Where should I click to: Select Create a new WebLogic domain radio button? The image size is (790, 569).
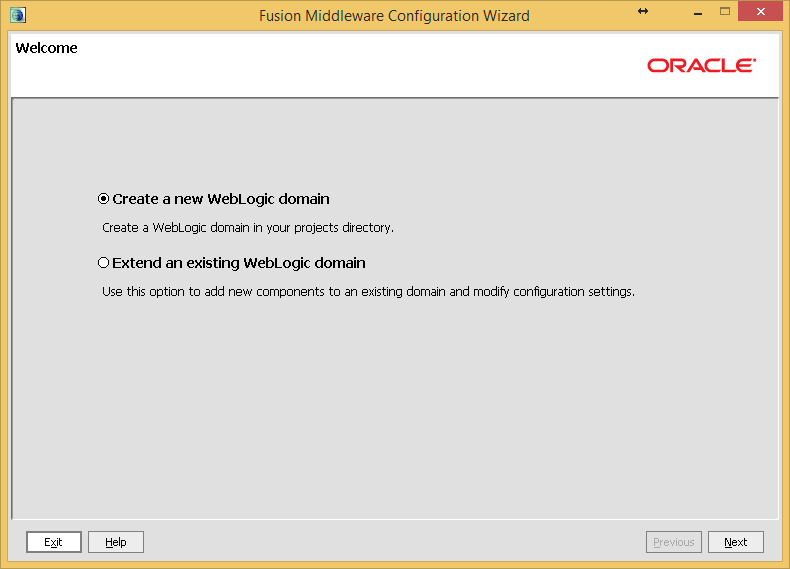point(103,199)
